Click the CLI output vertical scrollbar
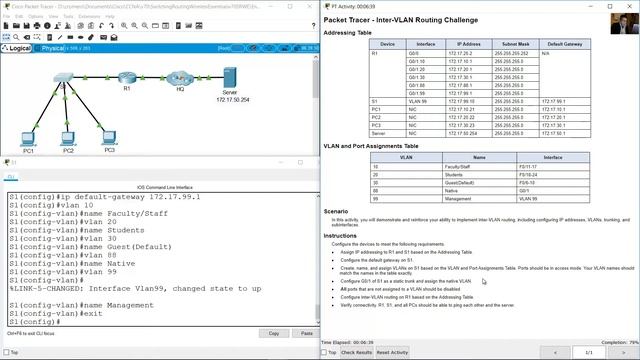 318,259
